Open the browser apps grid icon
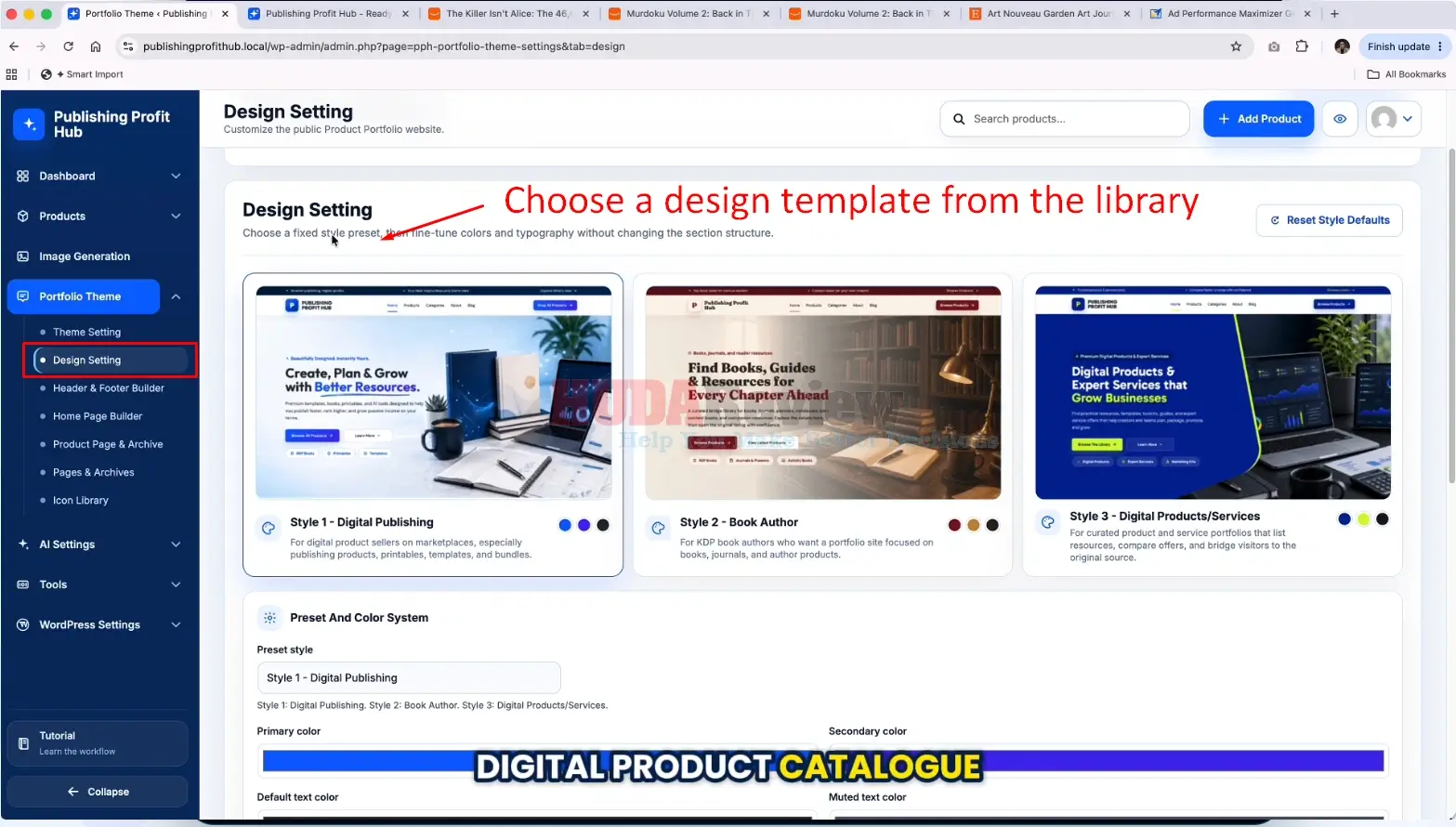 (x=11, y=74)
